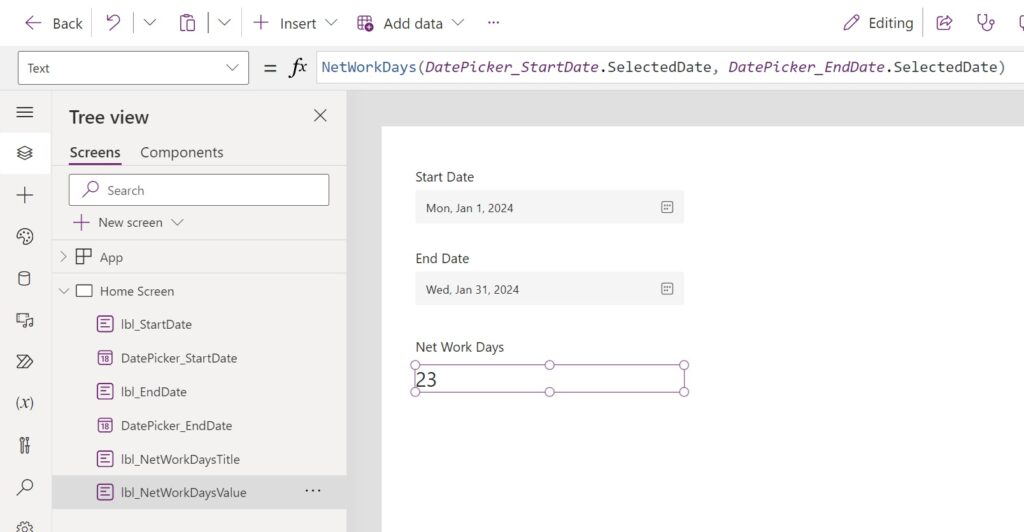Image resolution: width=1024 pixels, height=532 pixels.
Task: Open the Data cylinder icon
Action: 25,278
